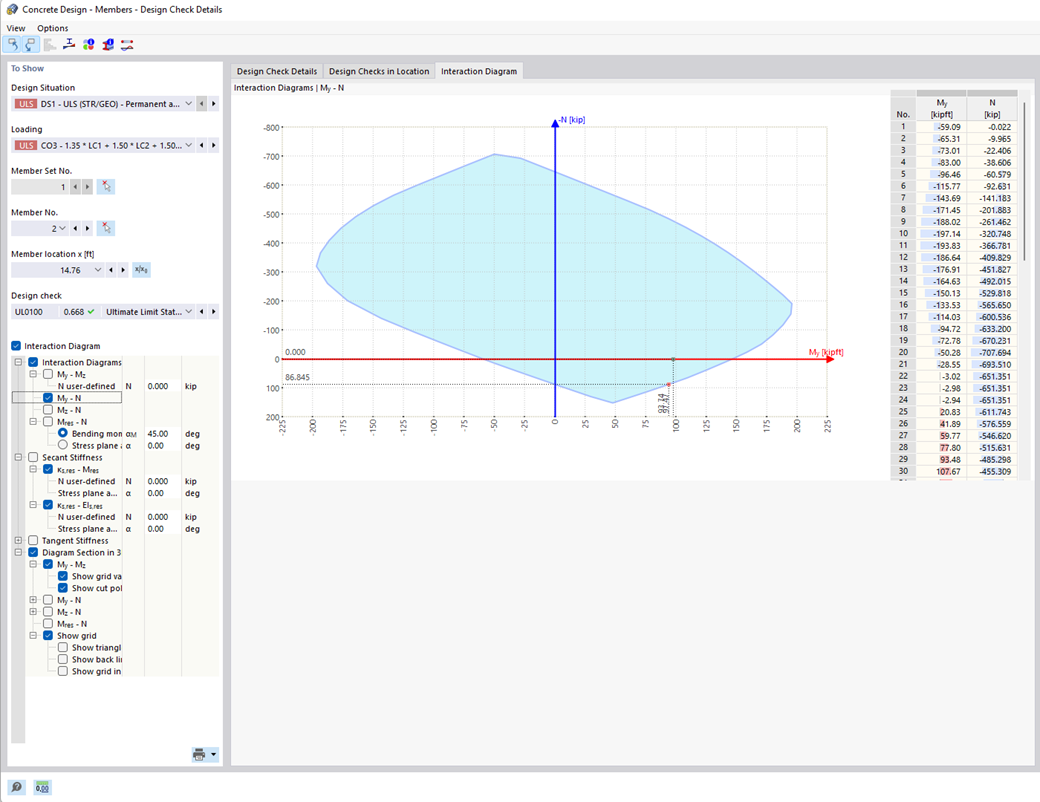Click the printer tool icon with blue badge

click(x=107, y=44)
